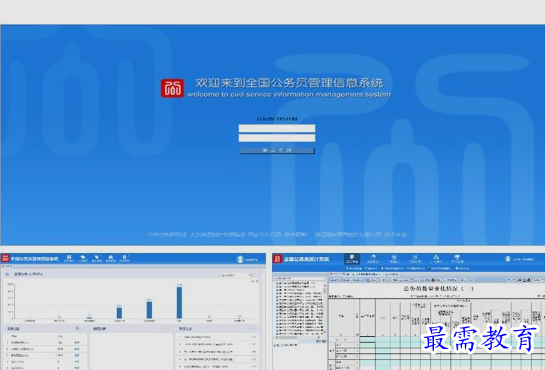
Task: Open the pie-chart icon tab in the statistics navigation bar
Action: (x=373, y=259)
